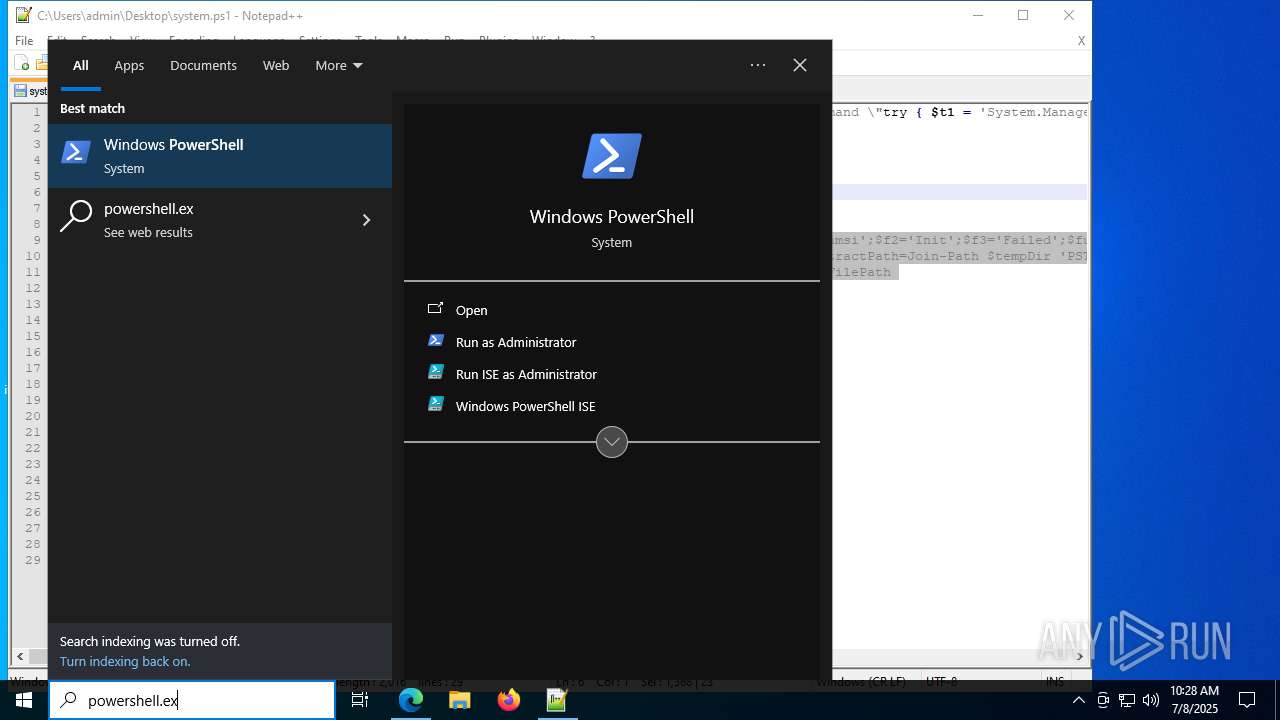Open Windows PowerShell best match result
The image size is (1280, 720).
click(x=220, y=156)
